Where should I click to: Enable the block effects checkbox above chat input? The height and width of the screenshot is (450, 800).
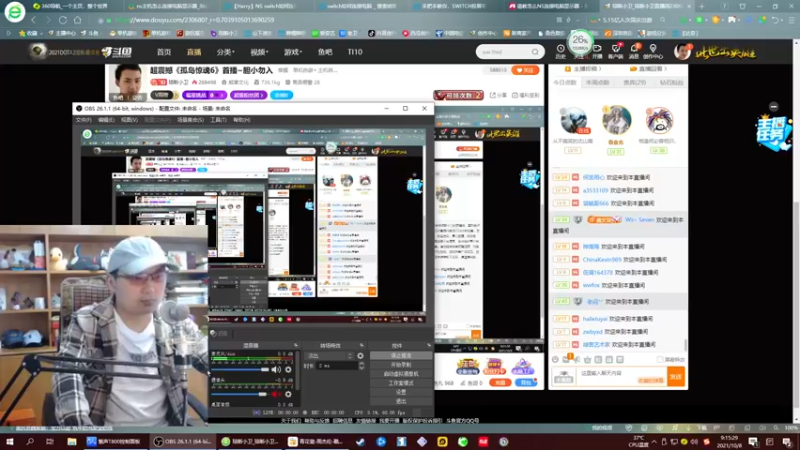pyautogui.click(x=660, y=360)
